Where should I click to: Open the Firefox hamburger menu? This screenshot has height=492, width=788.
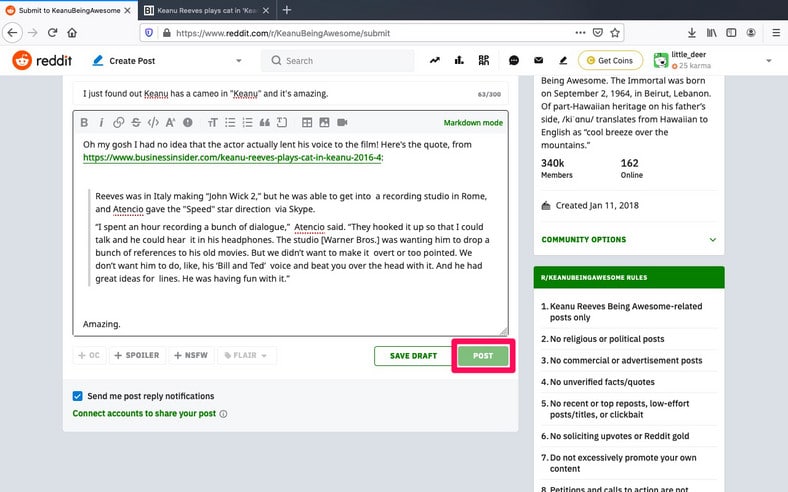point(776,33)
